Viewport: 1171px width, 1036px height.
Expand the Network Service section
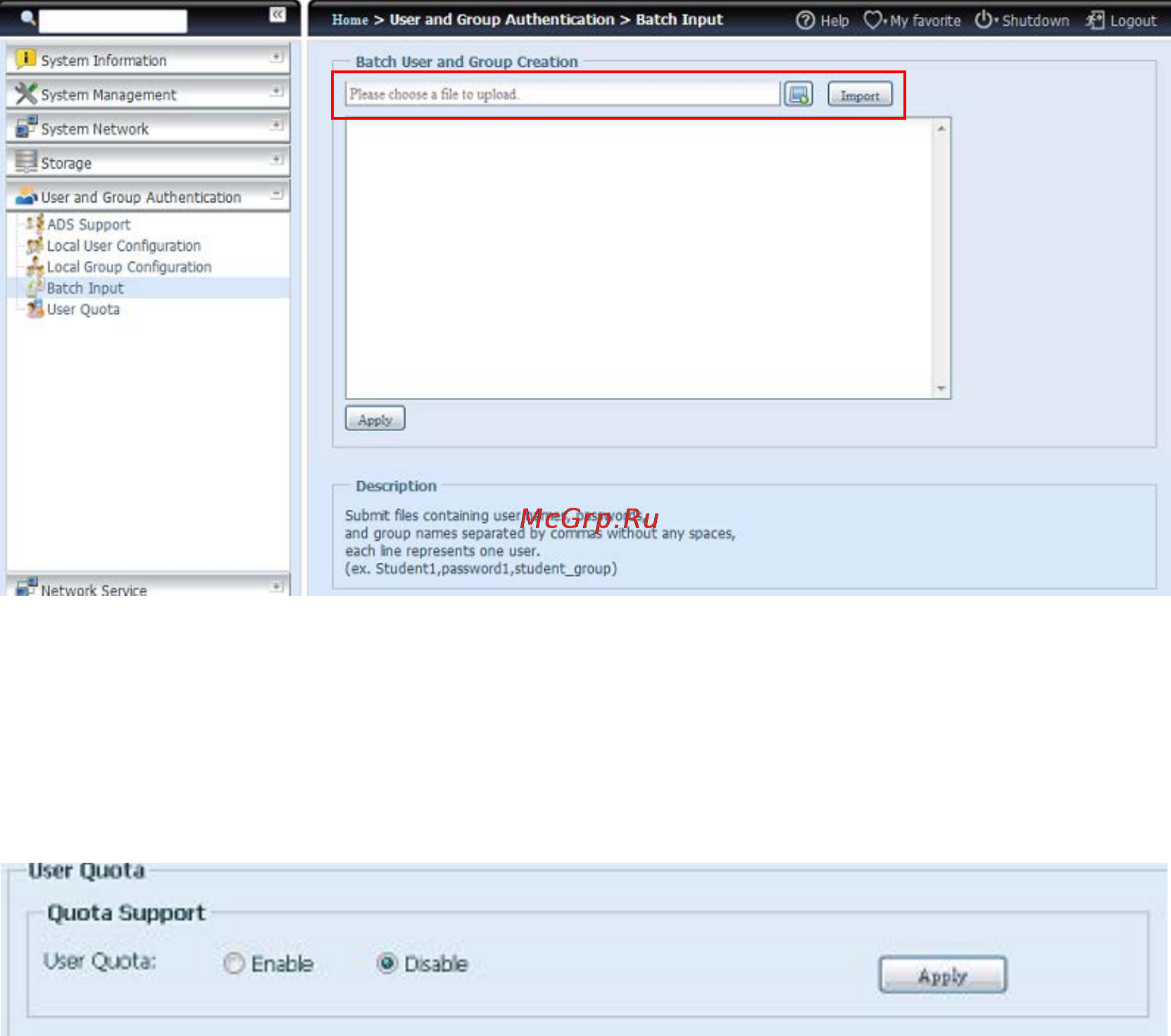point(277,586)
